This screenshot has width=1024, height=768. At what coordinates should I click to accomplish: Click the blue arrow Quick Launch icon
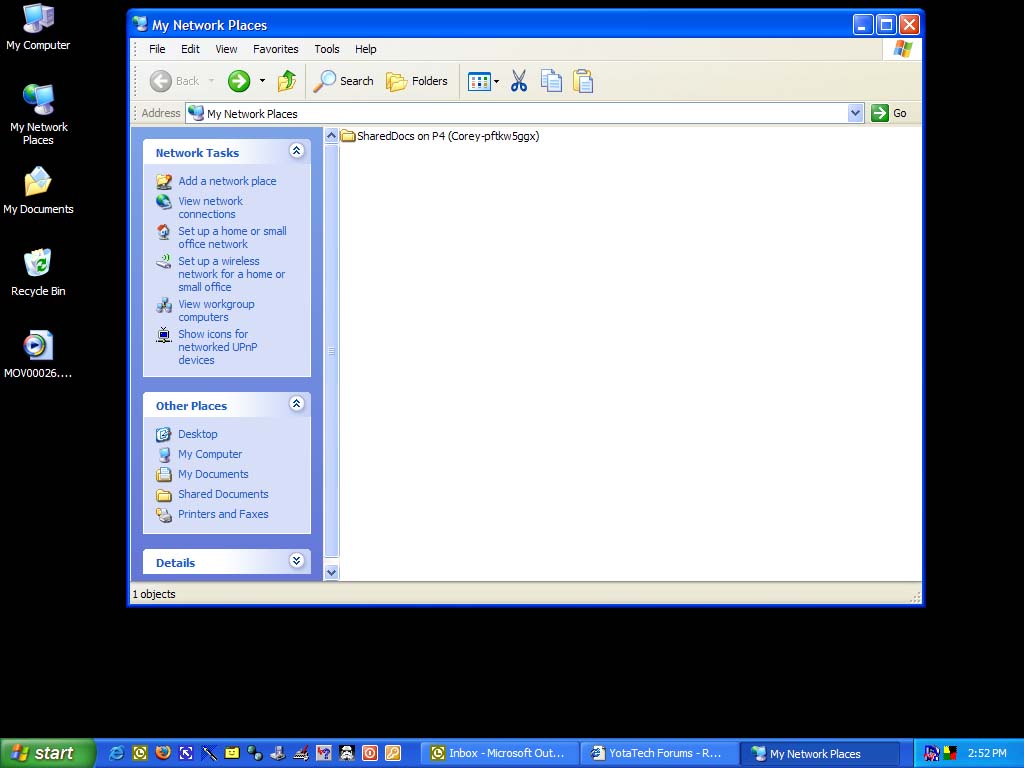[185, 753]
